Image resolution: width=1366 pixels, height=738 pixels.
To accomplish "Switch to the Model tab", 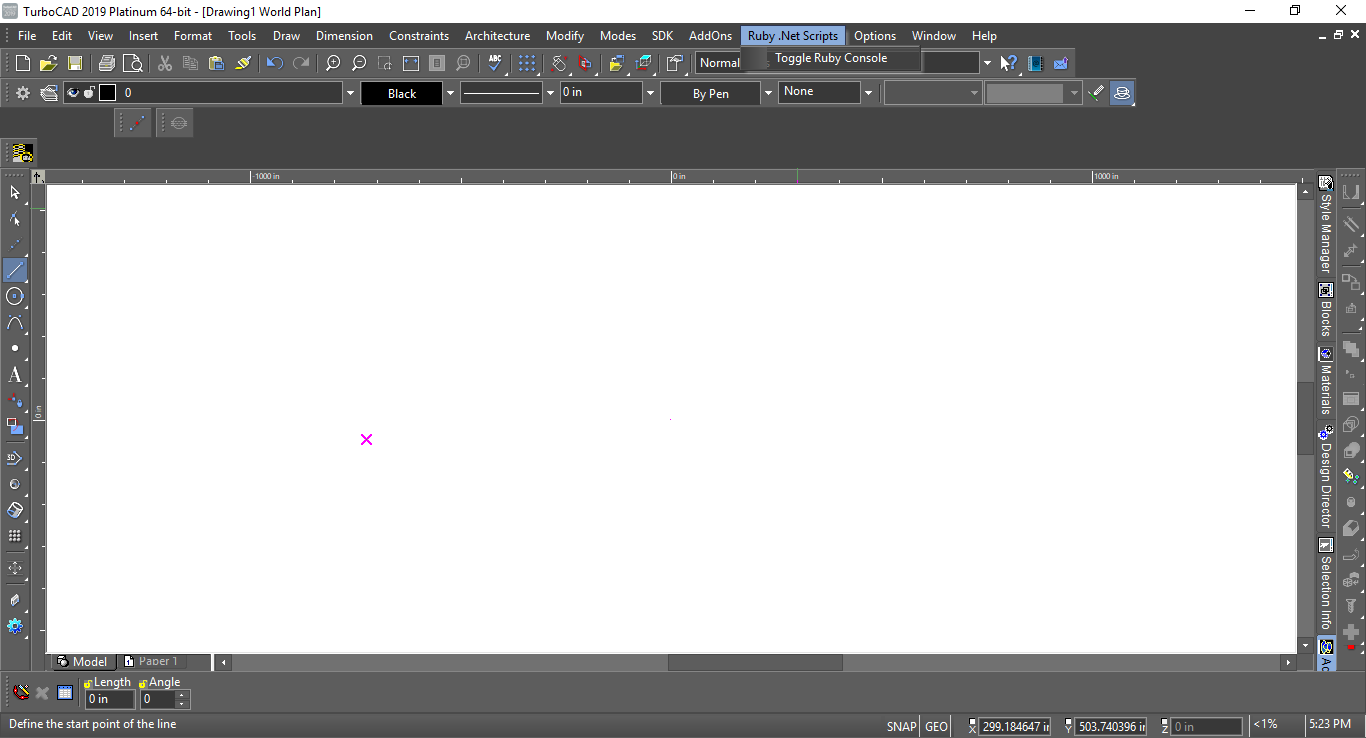I will [82, 661].
